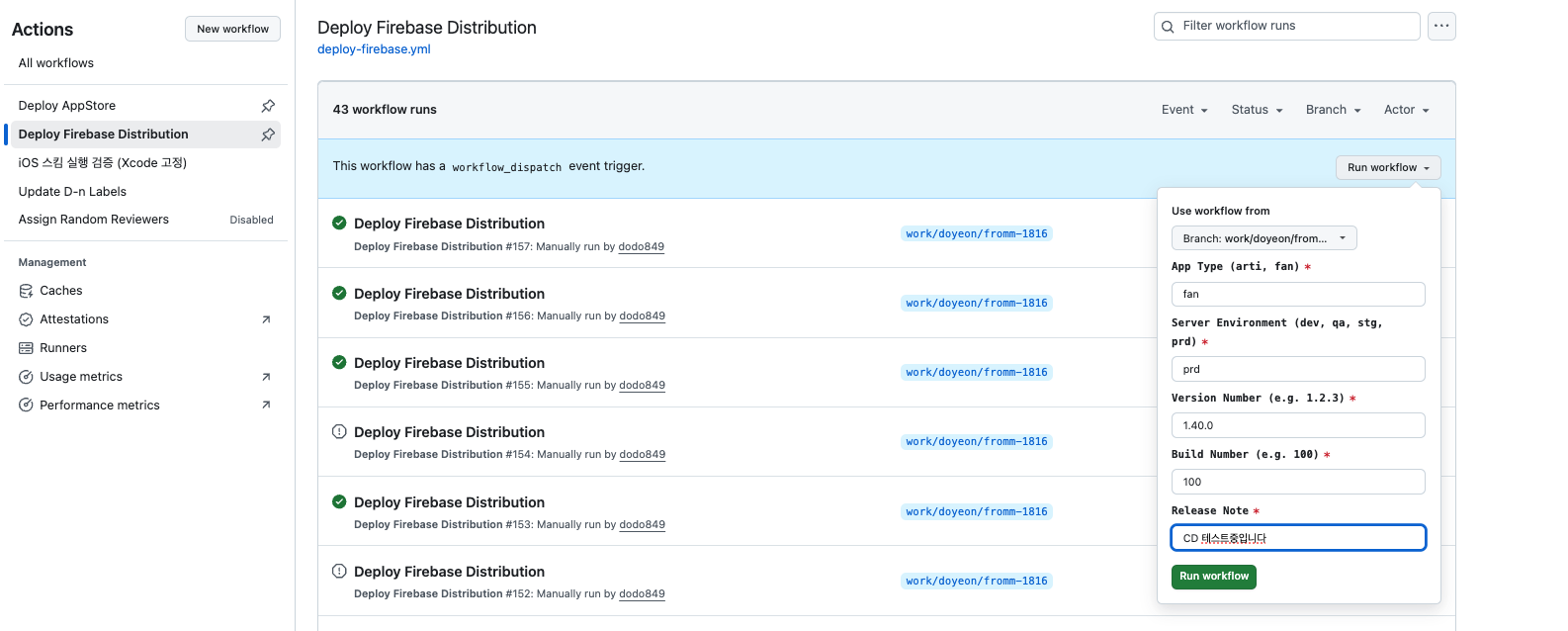This screenshot has height=631, width=1568.
Task: Open the Branch filter dropdown
Action: point(1333,110)
